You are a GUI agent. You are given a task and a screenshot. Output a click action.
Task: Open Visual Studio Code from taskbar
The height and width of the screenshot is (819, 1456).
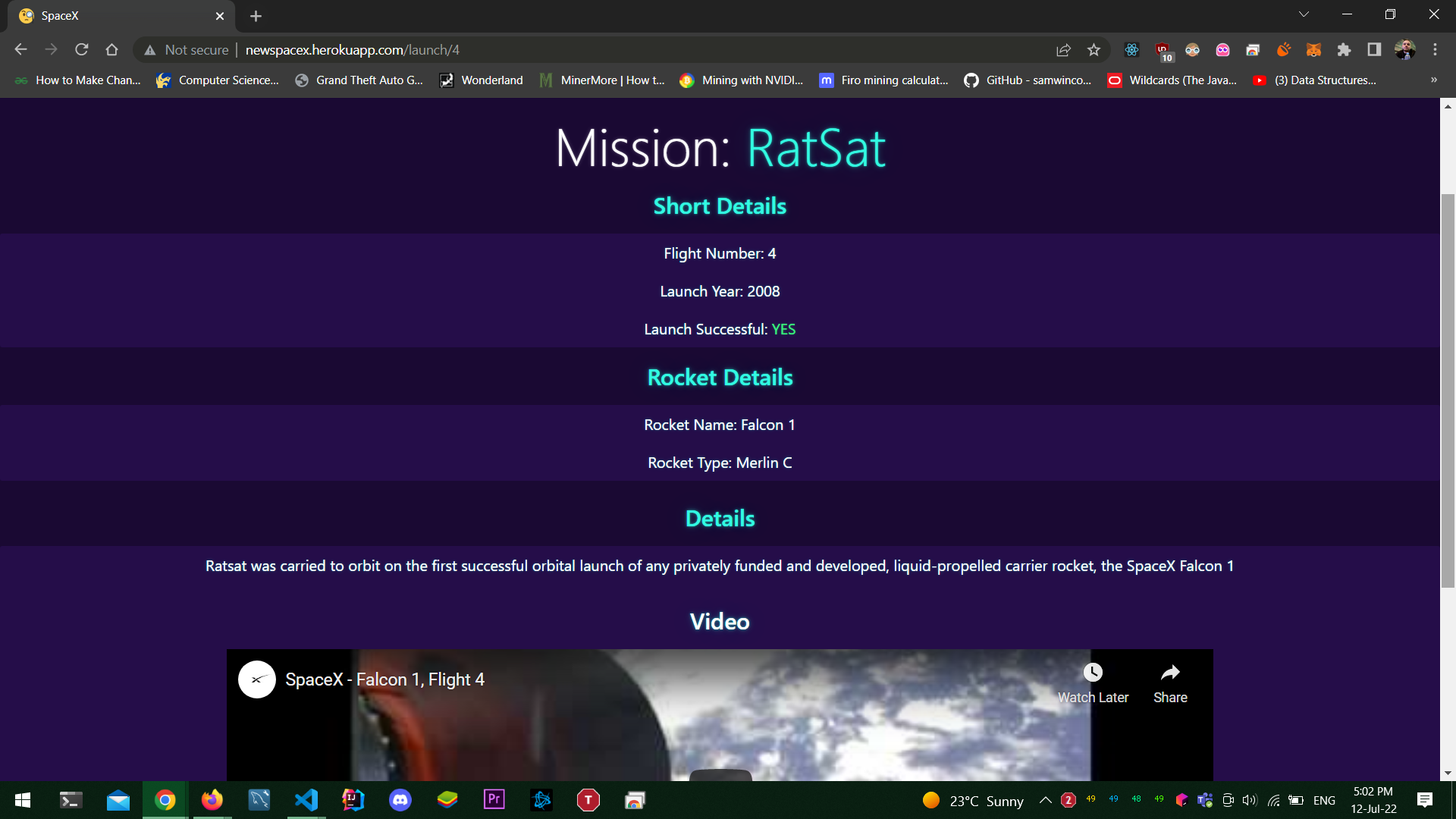306,800
